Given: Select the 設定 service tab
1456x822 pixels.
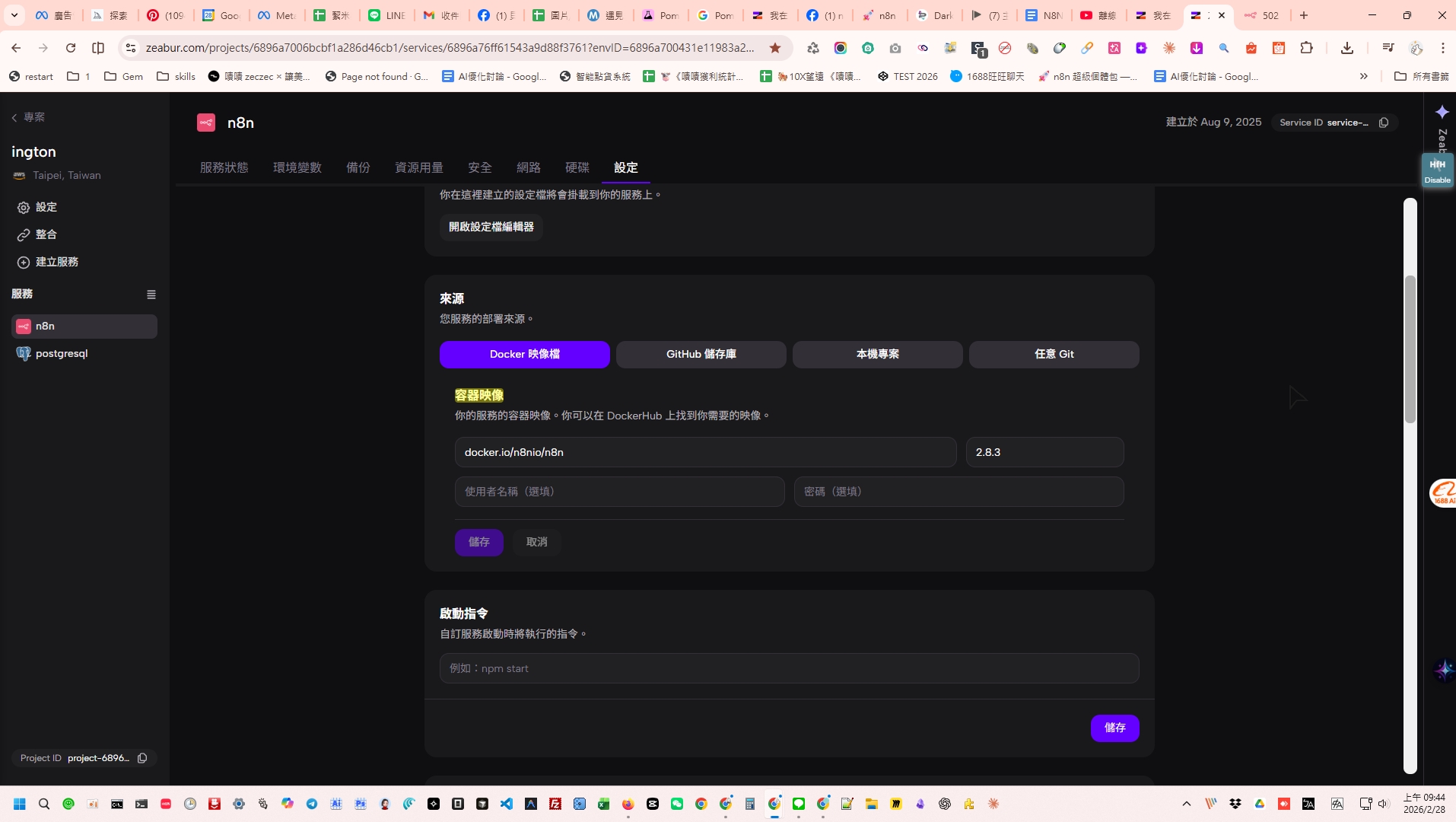Looking at the screenshot, I should (626, 167).
